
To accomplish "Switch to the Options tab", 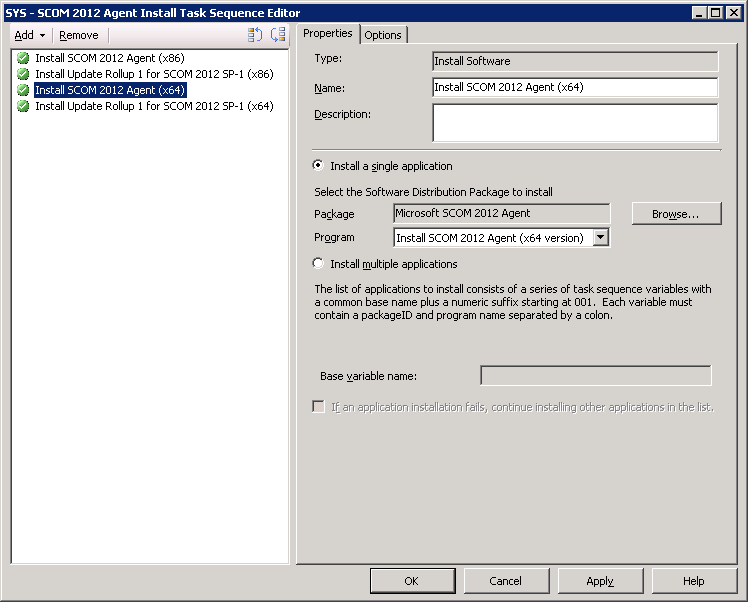I will click(x=383, y=35).
